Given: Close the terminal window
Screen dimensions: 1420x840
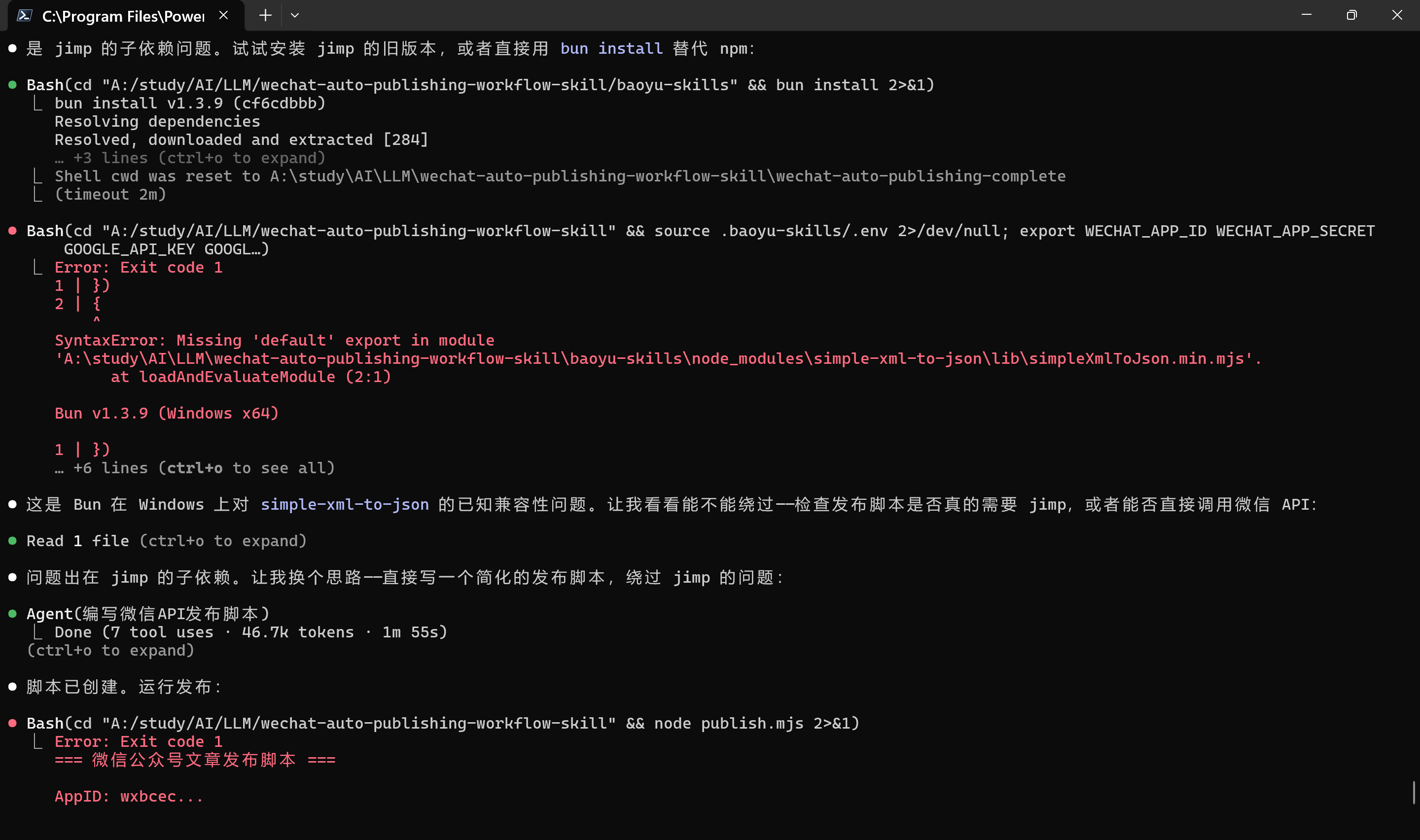Looking at the screenshot, I should (x=1397, y=15).
